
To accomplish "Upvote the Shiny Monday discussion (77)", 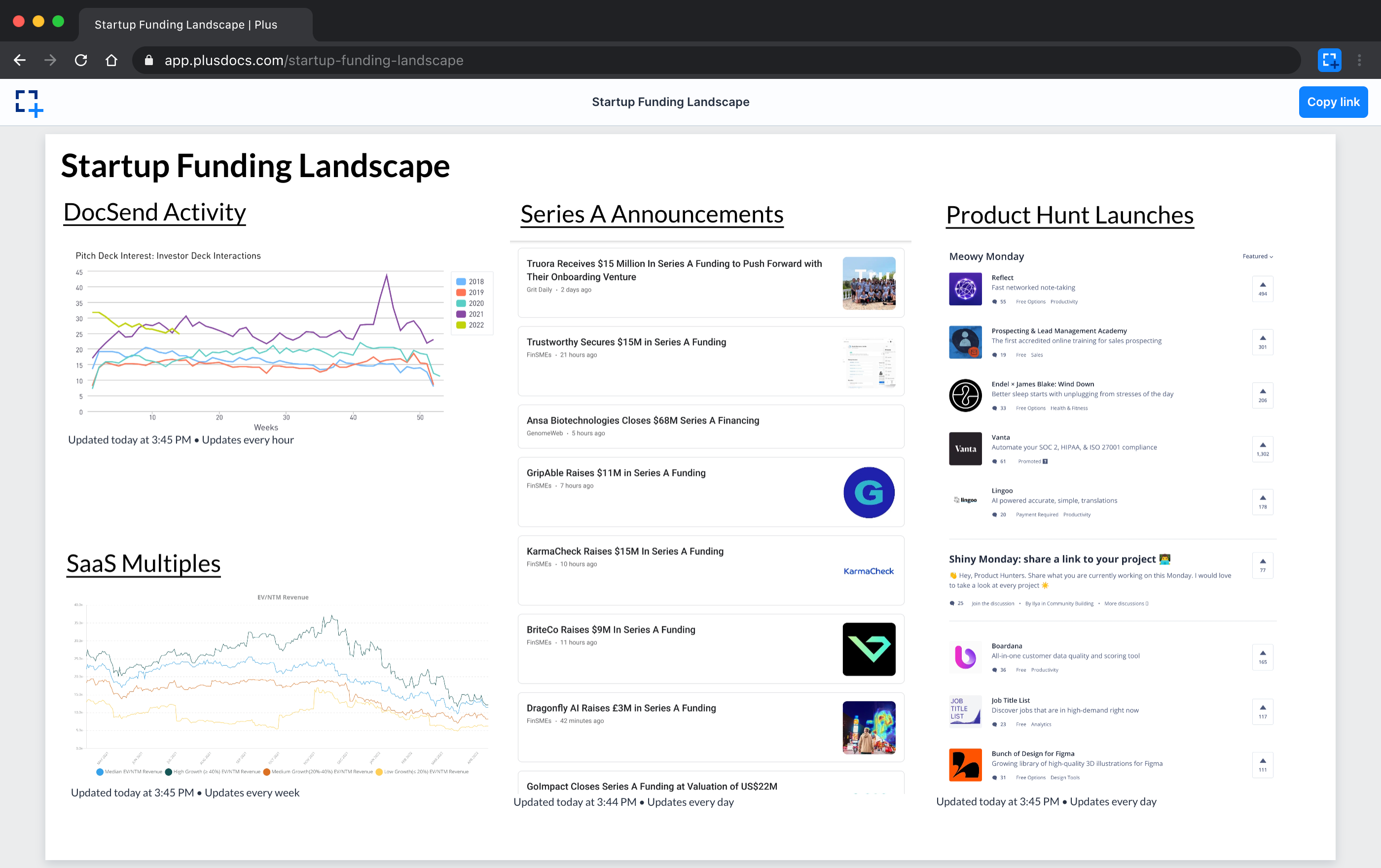I will 1262,565.
